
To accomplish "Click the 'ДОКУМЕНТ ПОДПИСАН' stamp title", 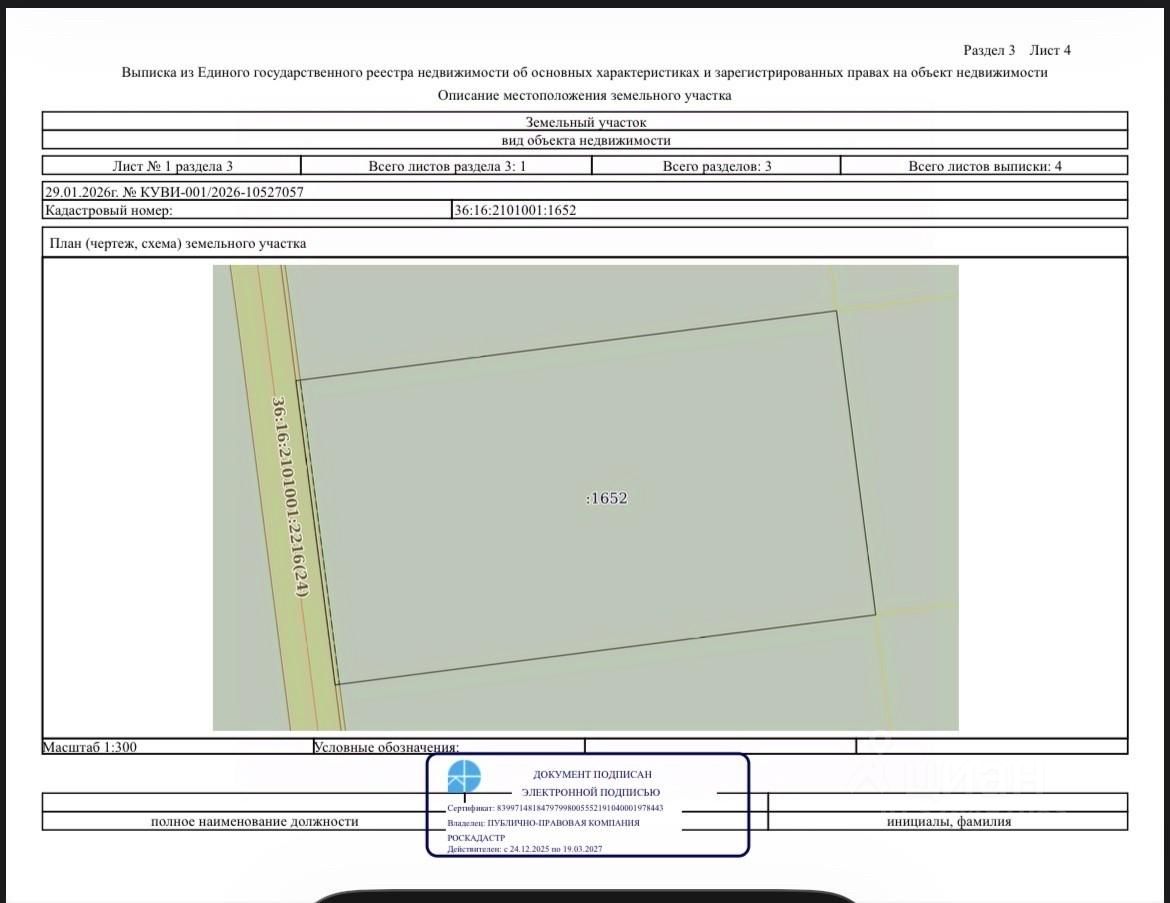I will [592, 774].
